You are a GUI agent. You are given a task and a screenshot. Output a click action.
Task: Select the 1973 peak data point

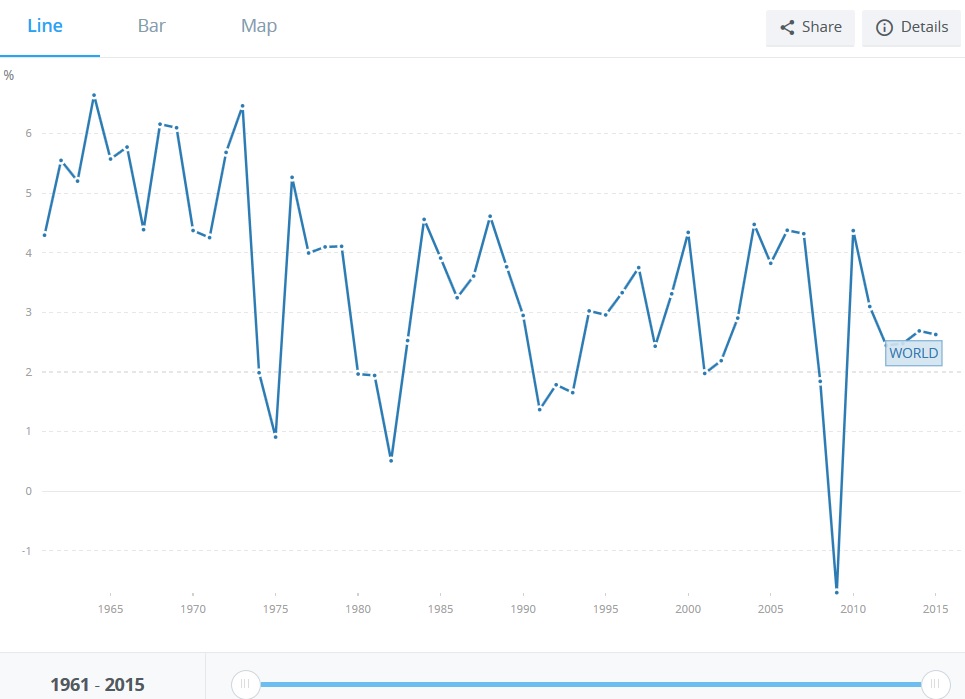242,106
